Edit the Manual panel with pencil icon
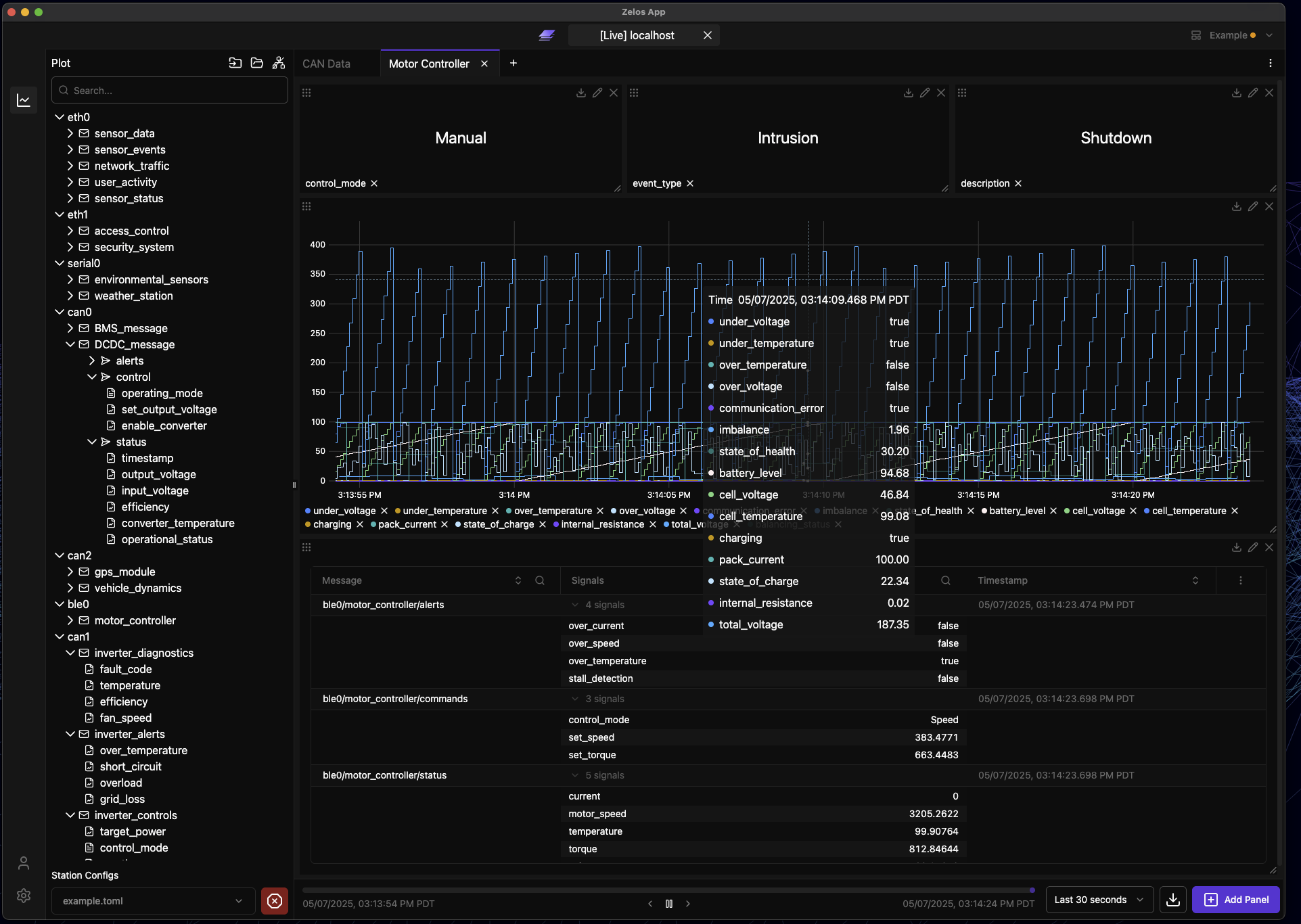Viewport: 1301px width, 924px height. (597, 93)
